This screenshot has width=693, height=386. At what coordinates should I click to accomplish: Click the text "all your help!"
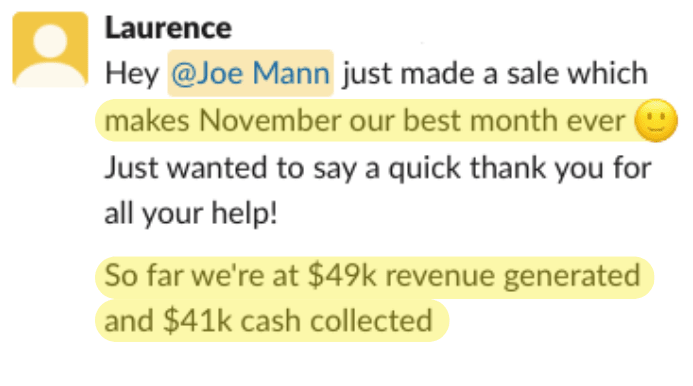point(191,214)
